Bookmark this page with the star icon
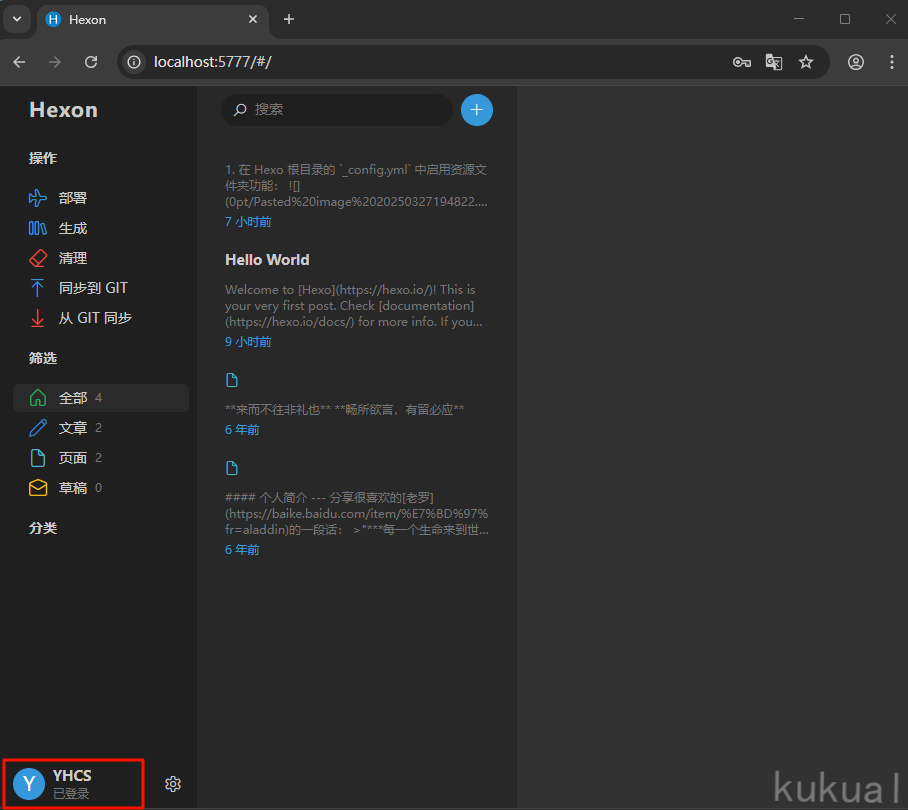Image resolution: width=908 pixels, height=810 pixels. [806, 62]
